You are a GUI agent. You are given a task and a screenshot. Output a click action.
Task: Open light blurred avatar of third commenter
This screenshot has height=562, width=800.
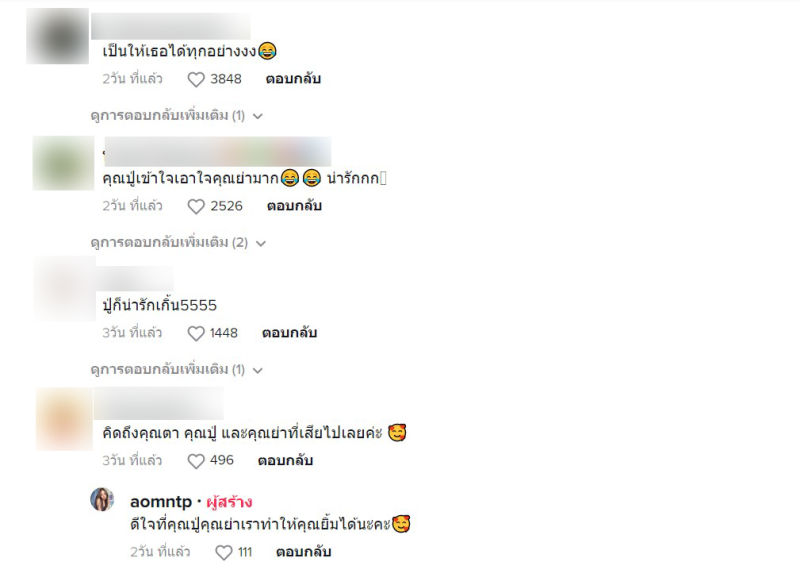[65, 289]
